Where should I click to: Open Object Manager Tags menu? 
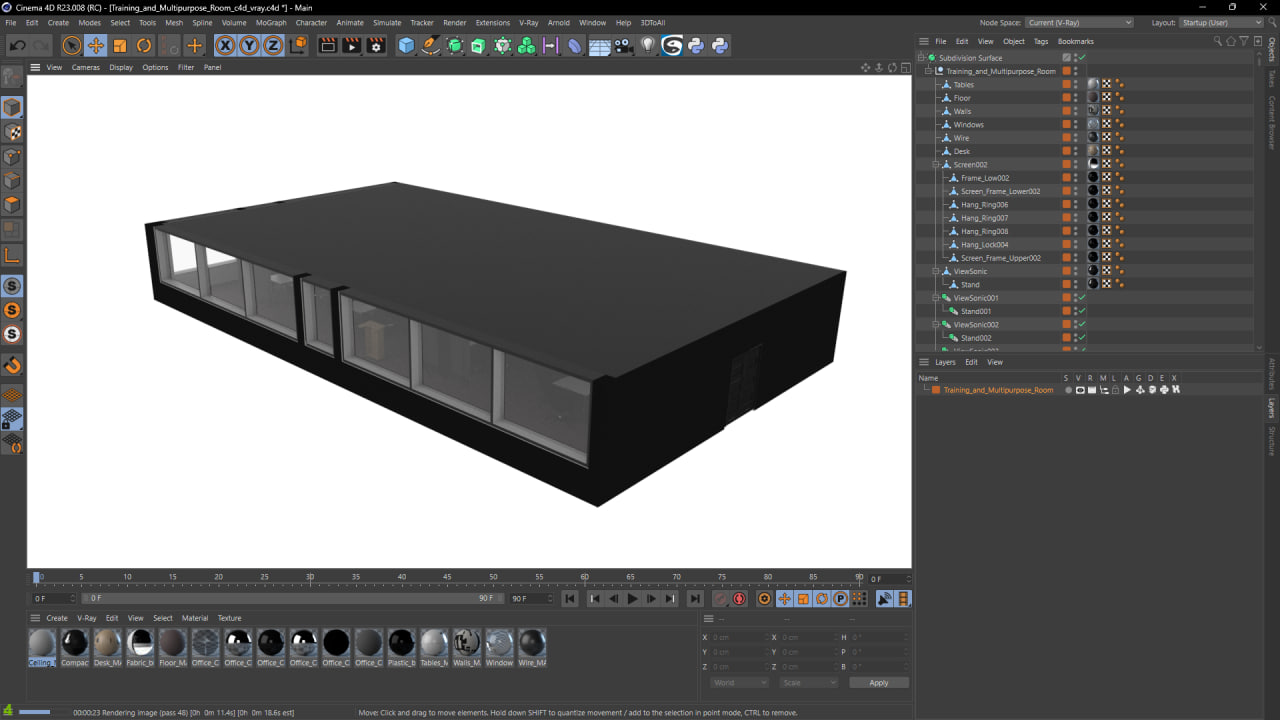[x=1041, y=41]
